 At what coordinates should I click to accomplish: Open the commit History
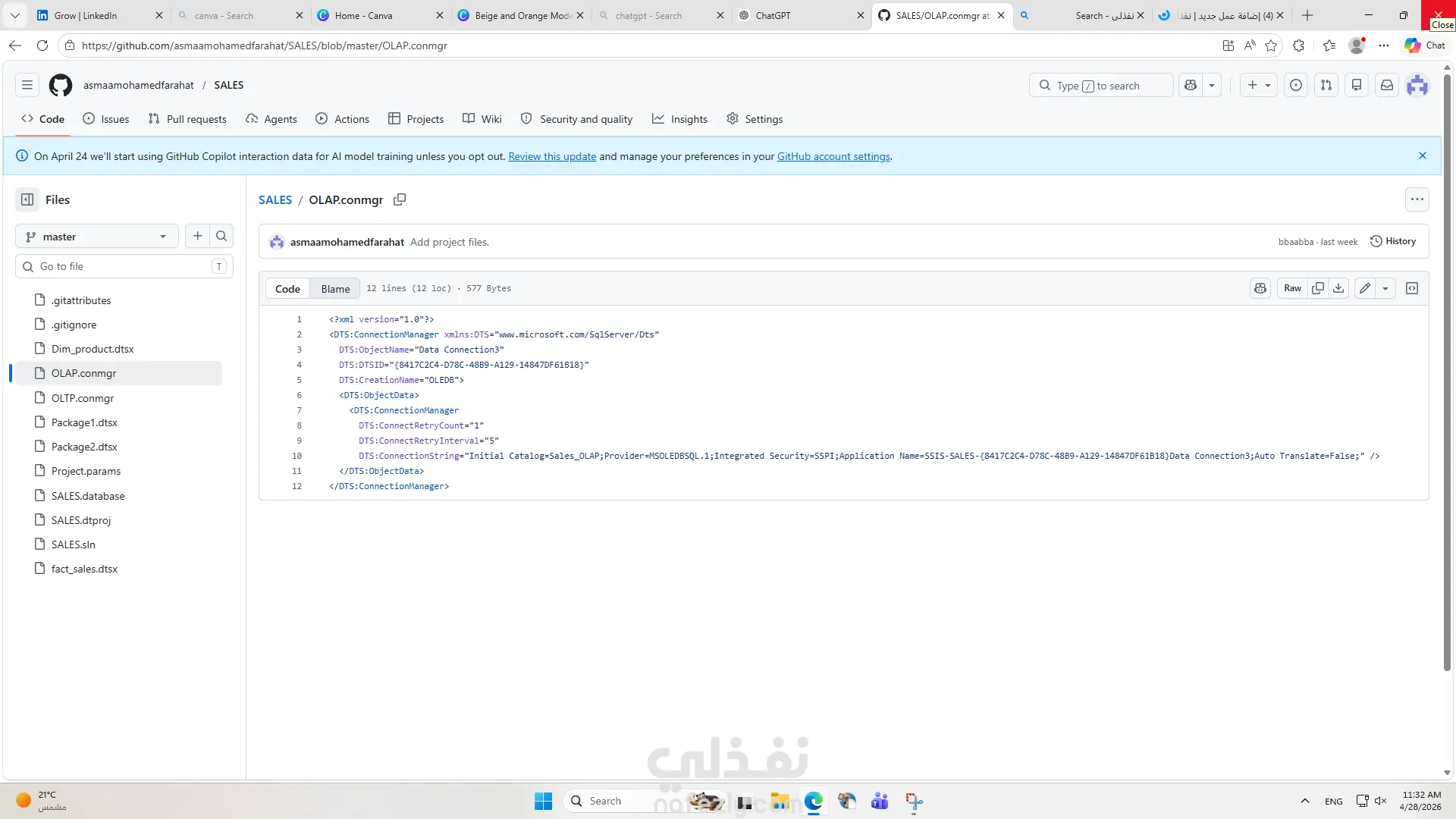pos(1393,241)
